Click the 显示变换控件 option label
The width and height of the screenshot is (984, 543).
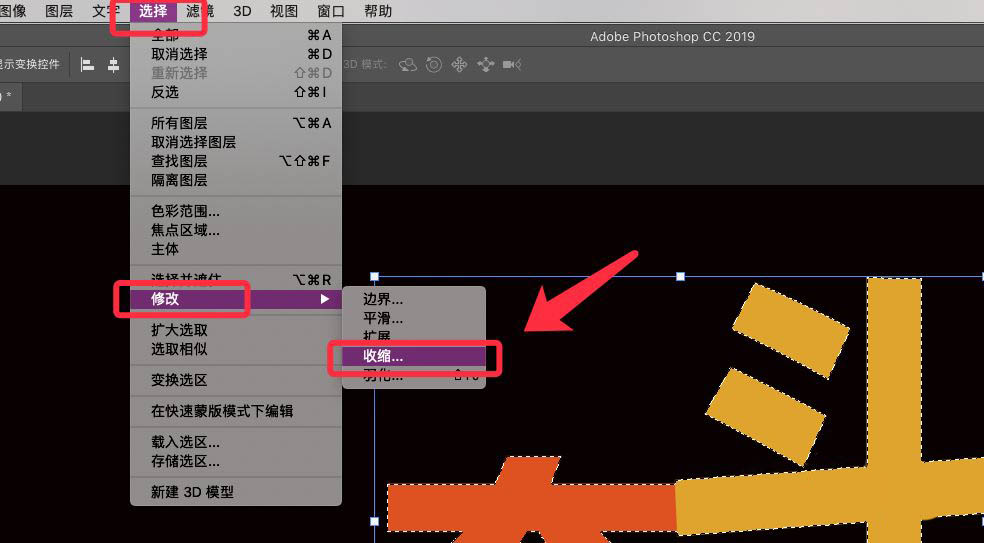[29, 65]
